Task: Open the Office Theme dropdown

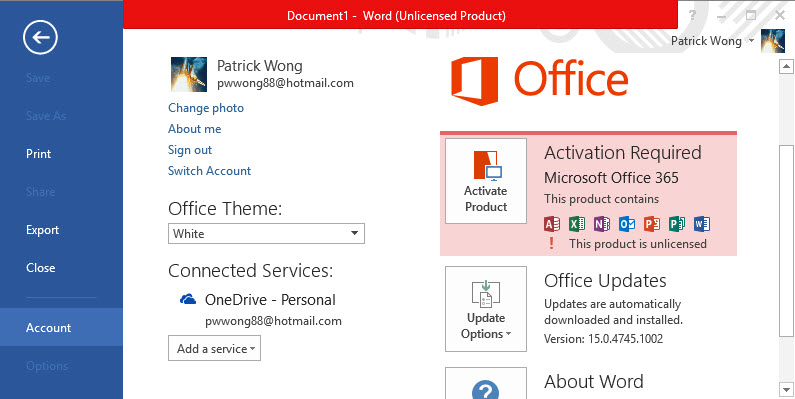Action: [x=266, y=234]
